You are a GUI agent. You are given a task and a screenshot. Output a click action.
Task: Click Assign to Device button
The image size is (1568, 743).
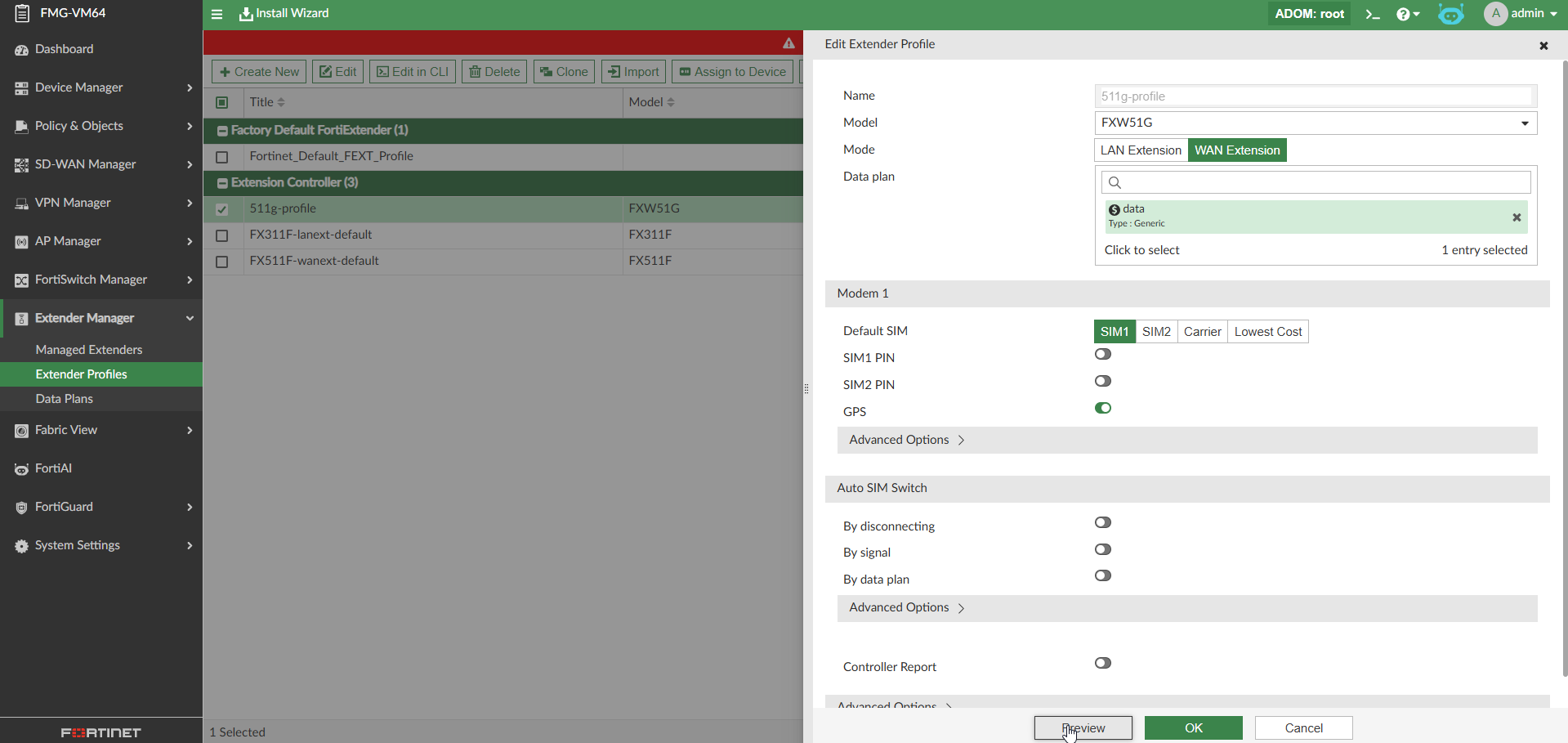(x=733, y=72)
